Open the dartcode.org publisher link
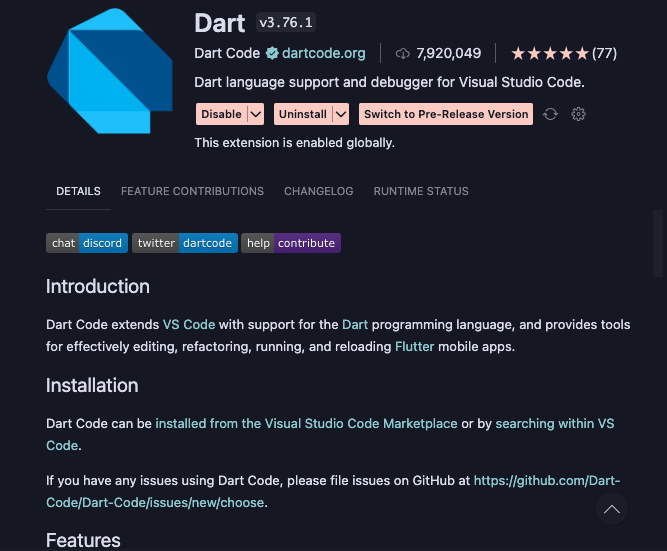The height and width of the screenshot is (551, 667). coord(324,53)
